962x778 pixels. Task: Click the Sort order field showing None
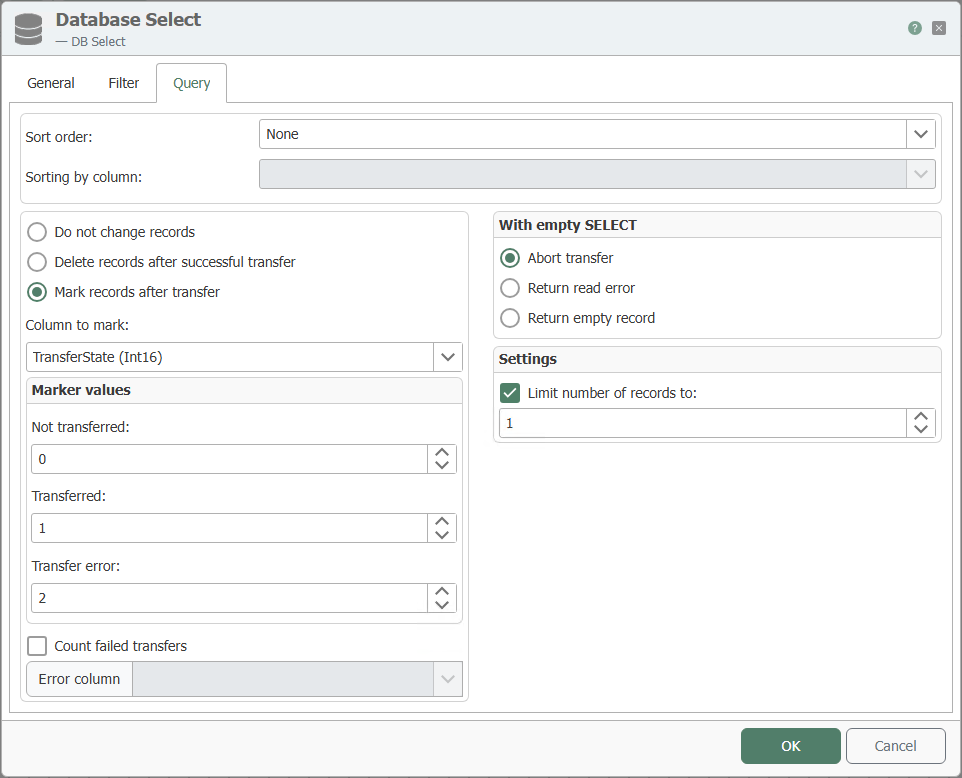point(582,134)
